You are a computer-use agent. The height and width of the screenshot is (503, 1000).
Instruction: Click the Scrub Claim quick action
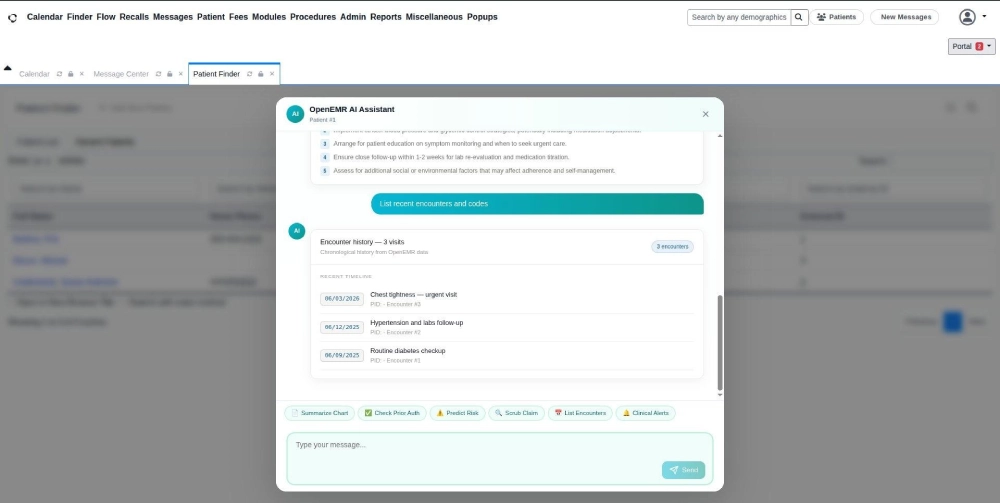click(516, 413)
